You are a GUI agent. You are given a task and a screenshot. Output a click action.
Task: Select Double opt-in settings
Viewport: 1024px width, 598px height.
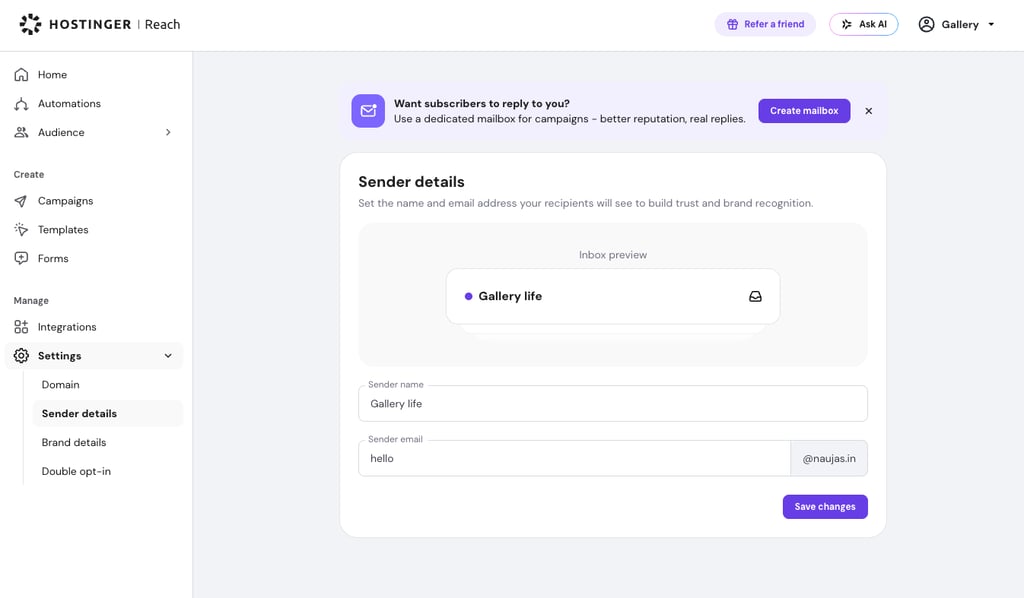click(x=76, y=471)
